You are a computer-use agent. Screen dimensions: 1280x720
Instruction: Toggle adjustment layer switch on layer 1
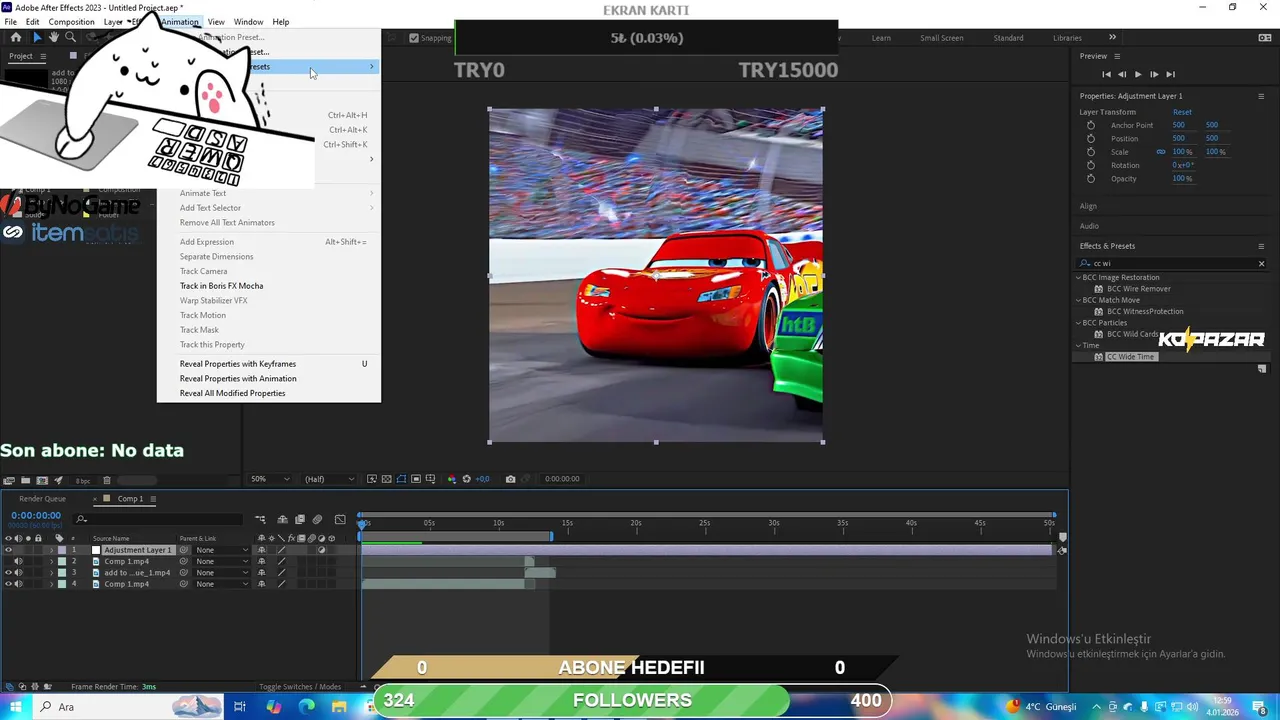pos(321,550)
